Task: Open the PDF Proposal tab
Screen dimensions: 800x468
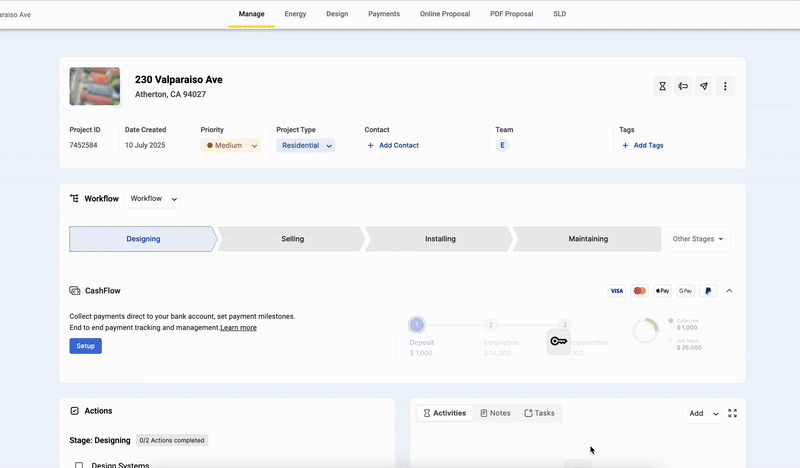Action: pos(512,14)
